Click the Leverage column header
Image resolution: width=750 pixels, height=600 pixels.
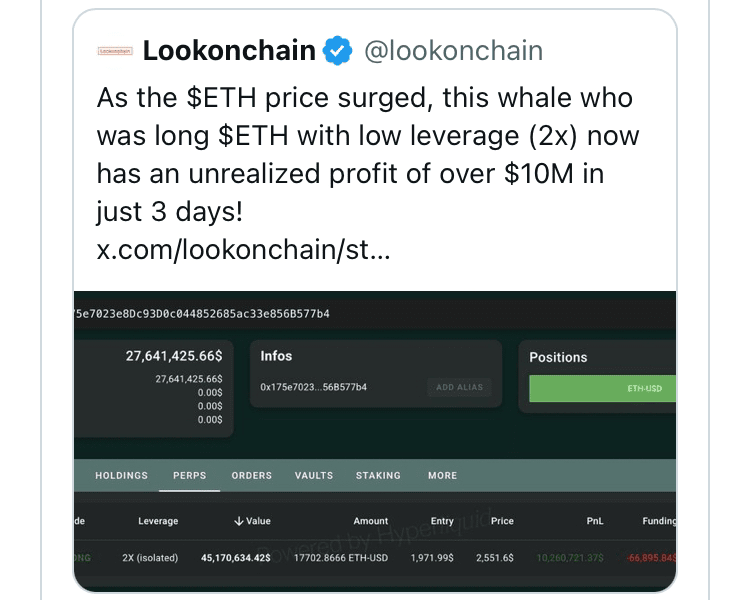point(158,521)
